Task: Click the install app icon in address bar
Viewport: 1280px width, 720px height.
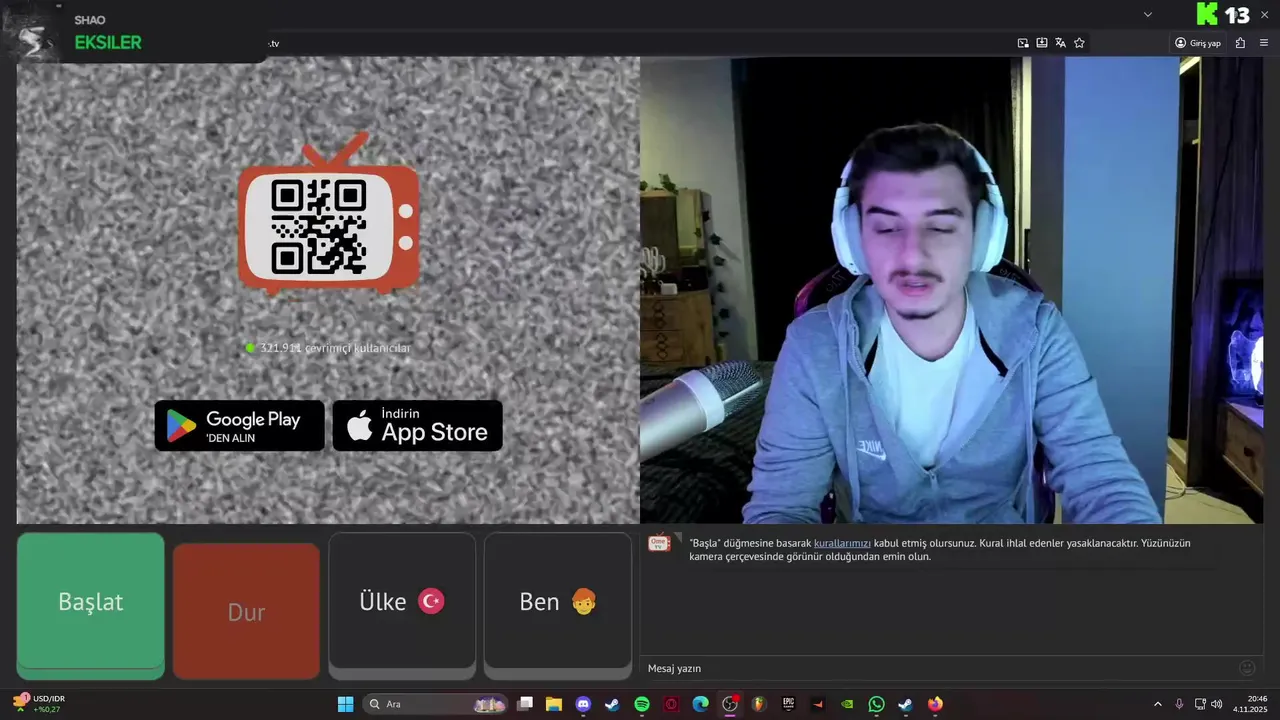Action: pos(1042,43)
